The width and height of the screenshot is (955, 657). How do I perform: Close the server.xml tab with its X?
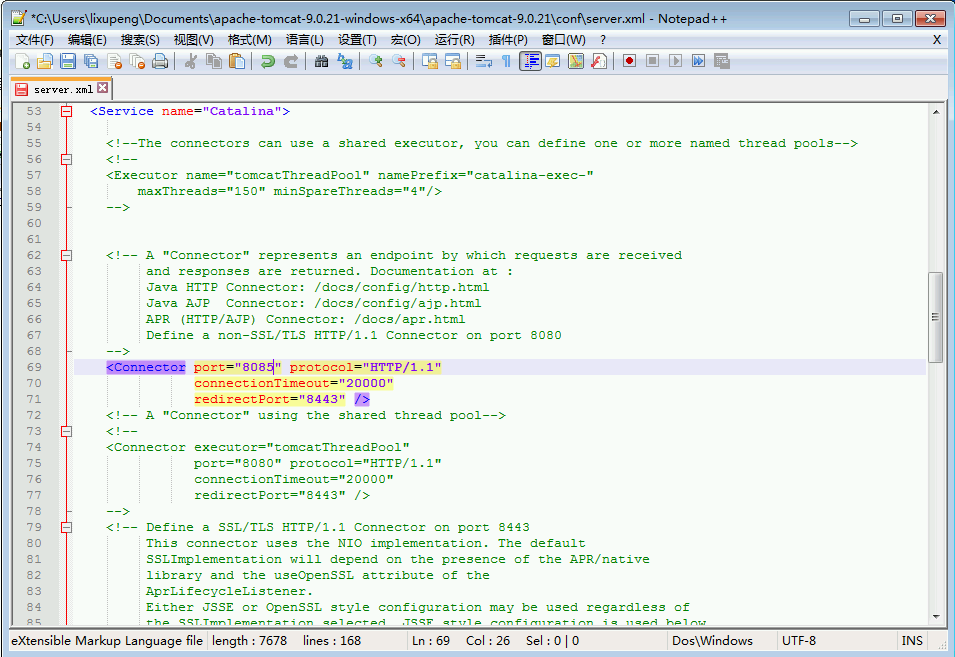coord(103,88)
